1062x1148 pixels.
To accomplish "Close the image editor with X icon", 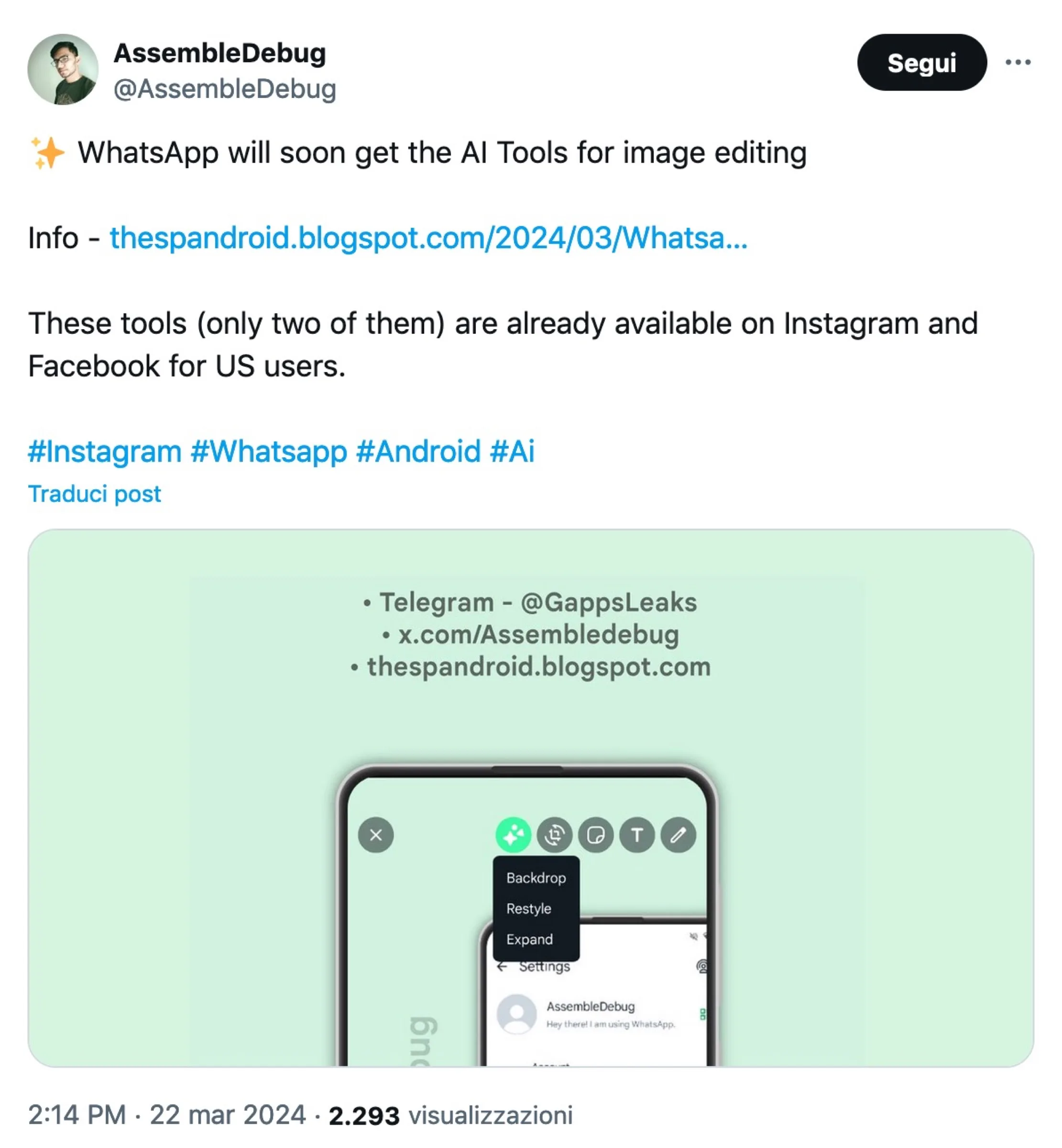I will [376, 835].
